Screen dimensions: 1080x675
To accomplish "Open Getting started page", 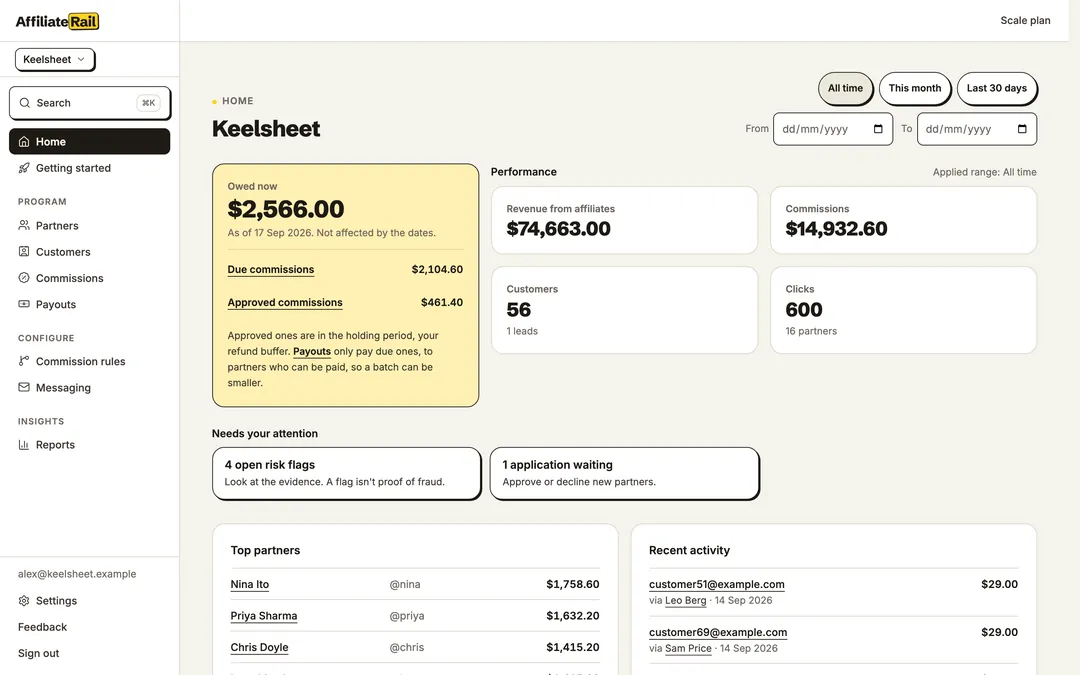I will point(90,168).
